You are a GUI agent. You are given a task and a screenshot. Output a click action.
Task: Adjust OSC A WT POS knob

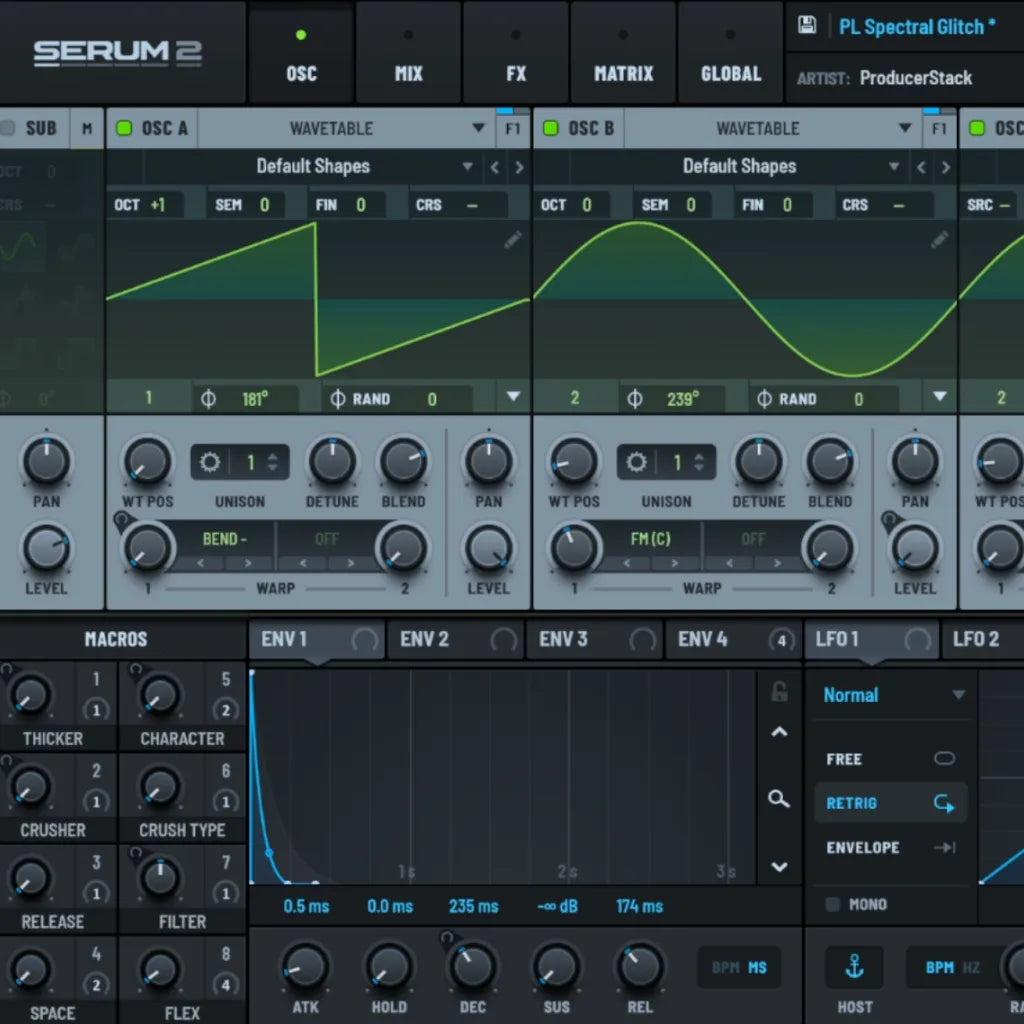click(148, 462)
